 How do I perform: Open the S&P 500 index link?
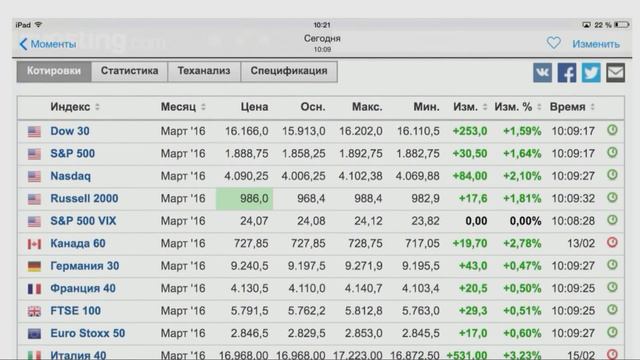tap(73, 153)
